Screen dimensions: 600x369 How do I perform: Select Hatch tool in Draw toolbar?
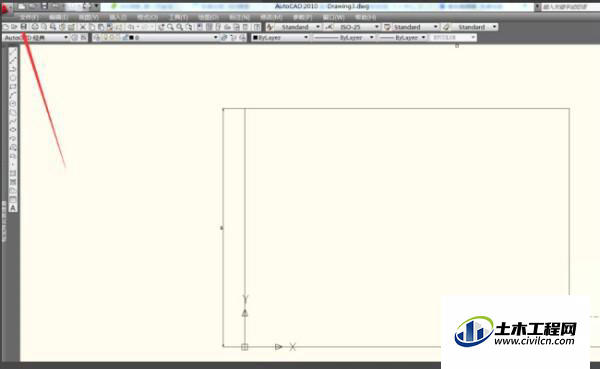click(13, 173)
